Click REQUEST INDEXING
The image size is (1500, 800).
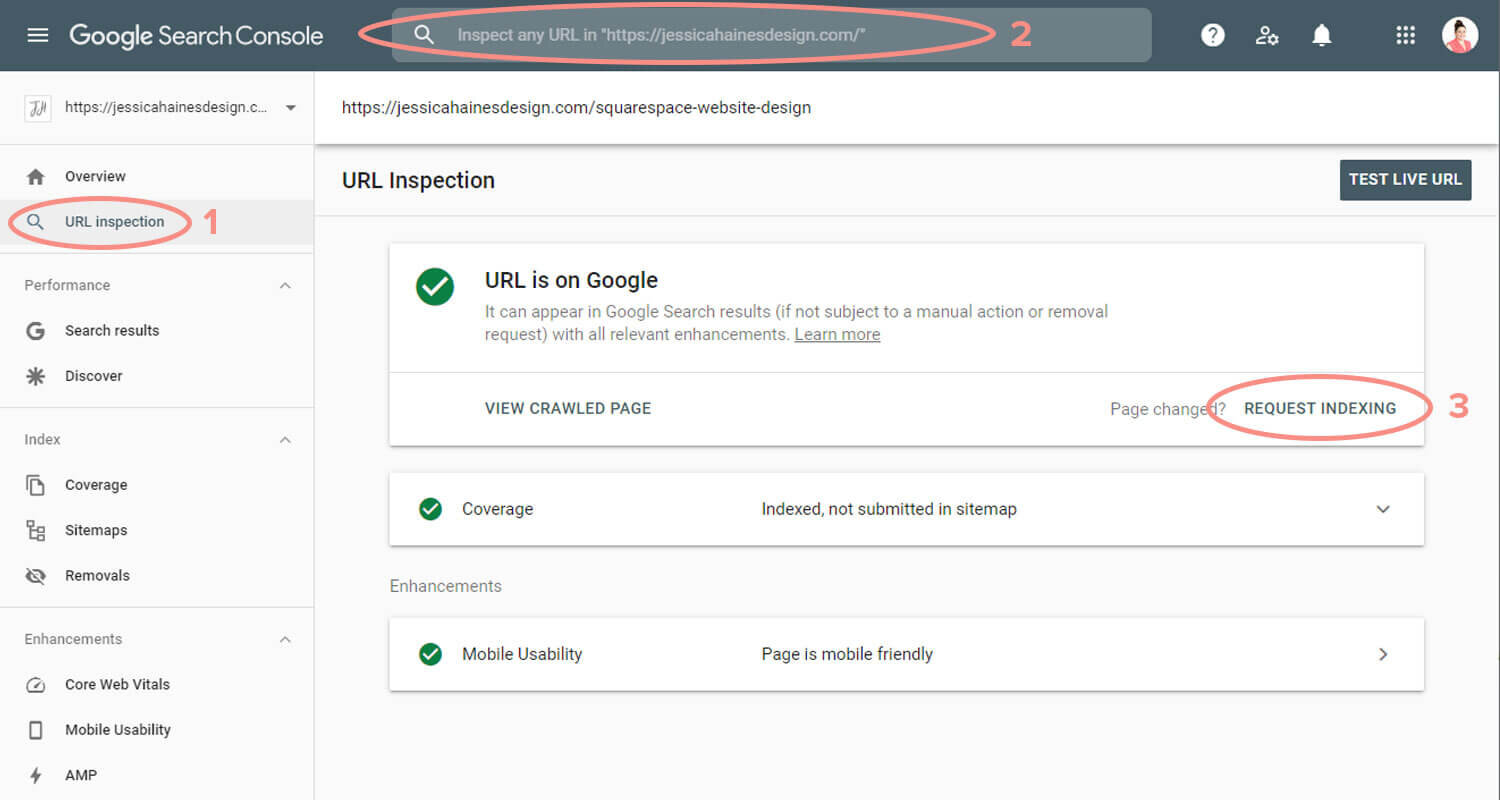coord(1320,409)
